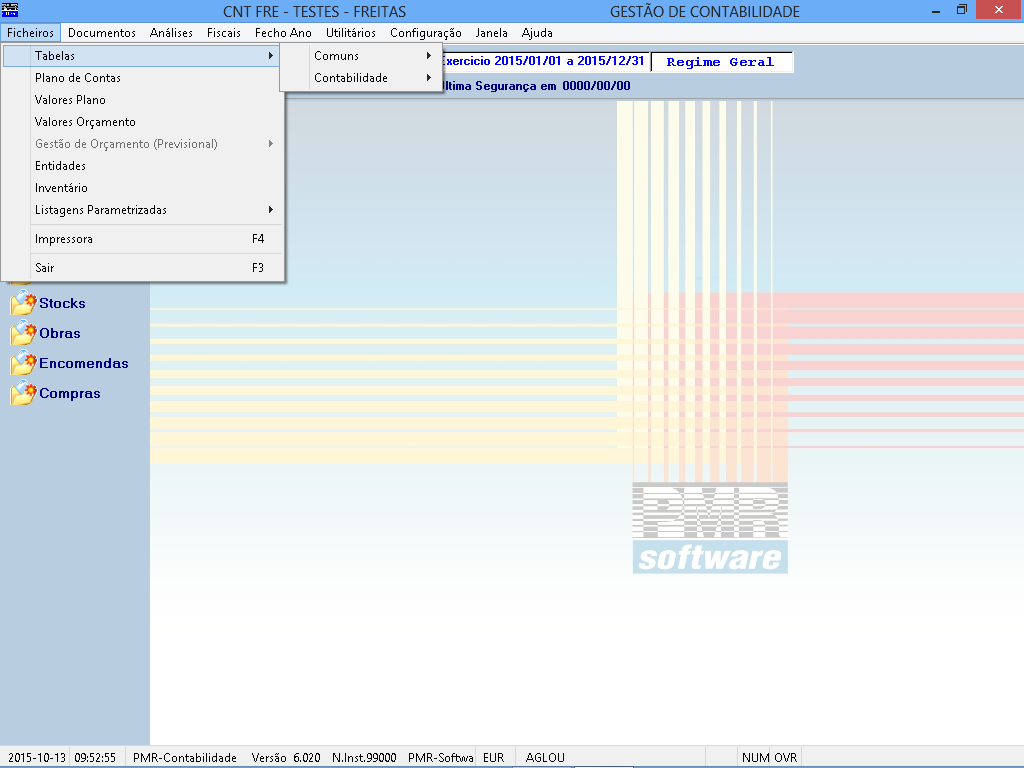The image size is (1024, 768).
Task: Click the Regime Geral field
Action: pyautogui.click(x=722, y=62)
